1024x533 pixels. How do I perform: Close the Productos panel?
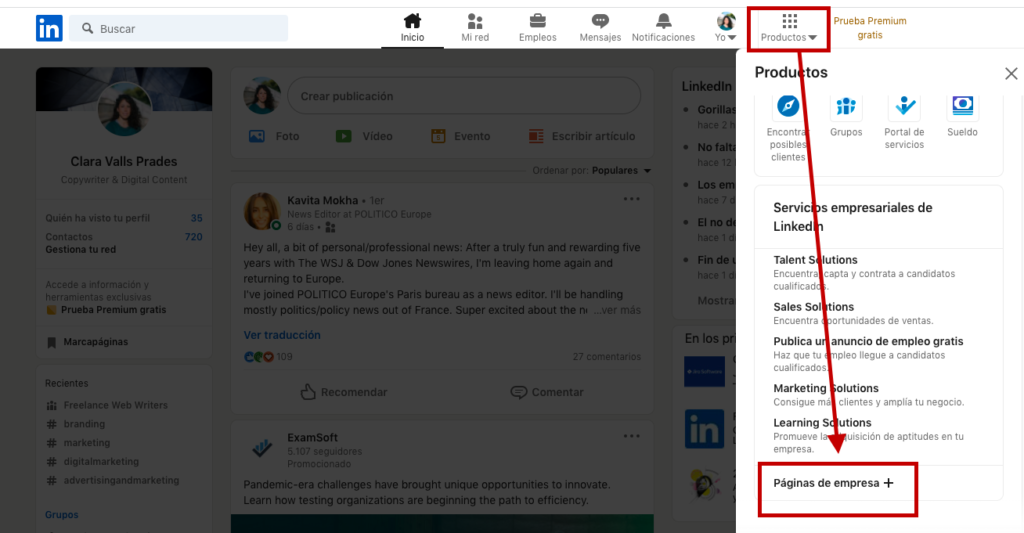pyautogui.click(x=1011, y=73)
